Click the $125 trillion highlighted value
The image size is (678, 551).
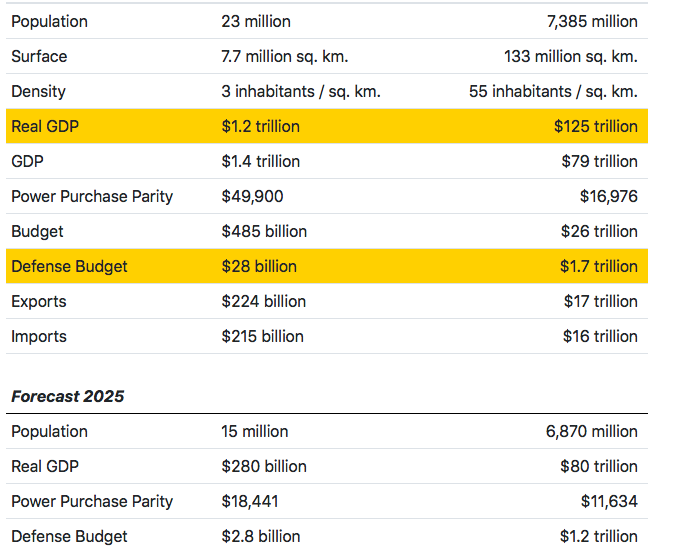(595, 126)
